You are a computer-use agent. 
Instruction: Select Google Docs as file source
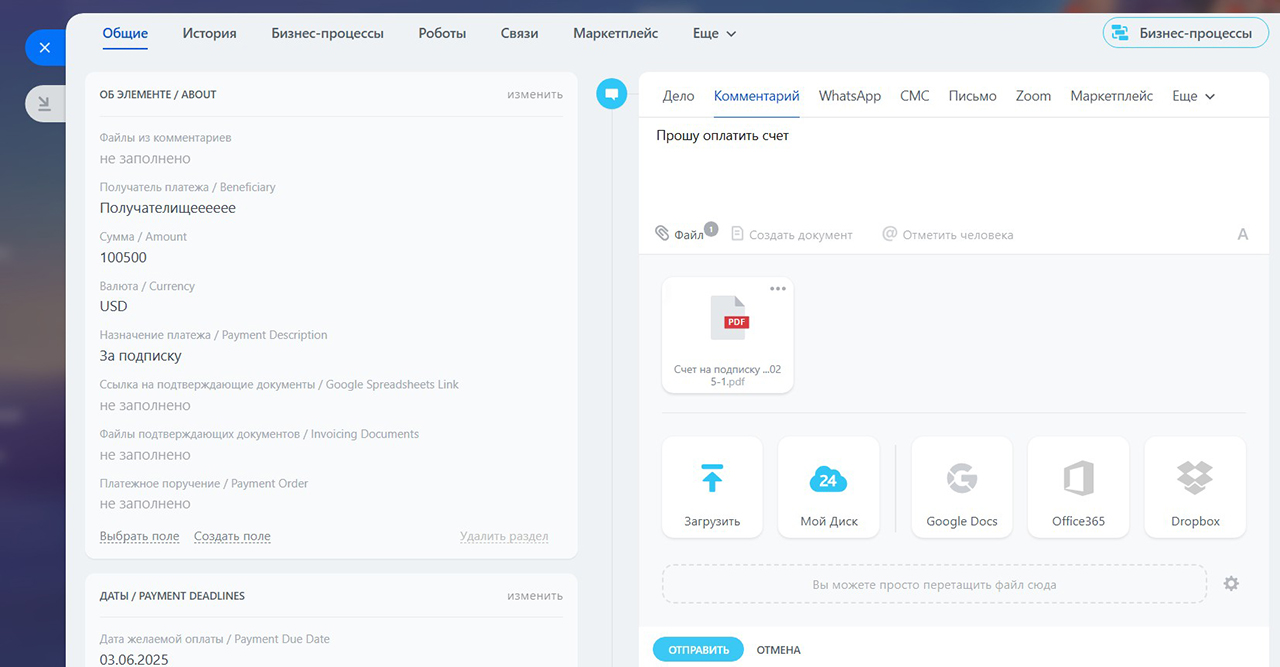(x=962, y=488)
